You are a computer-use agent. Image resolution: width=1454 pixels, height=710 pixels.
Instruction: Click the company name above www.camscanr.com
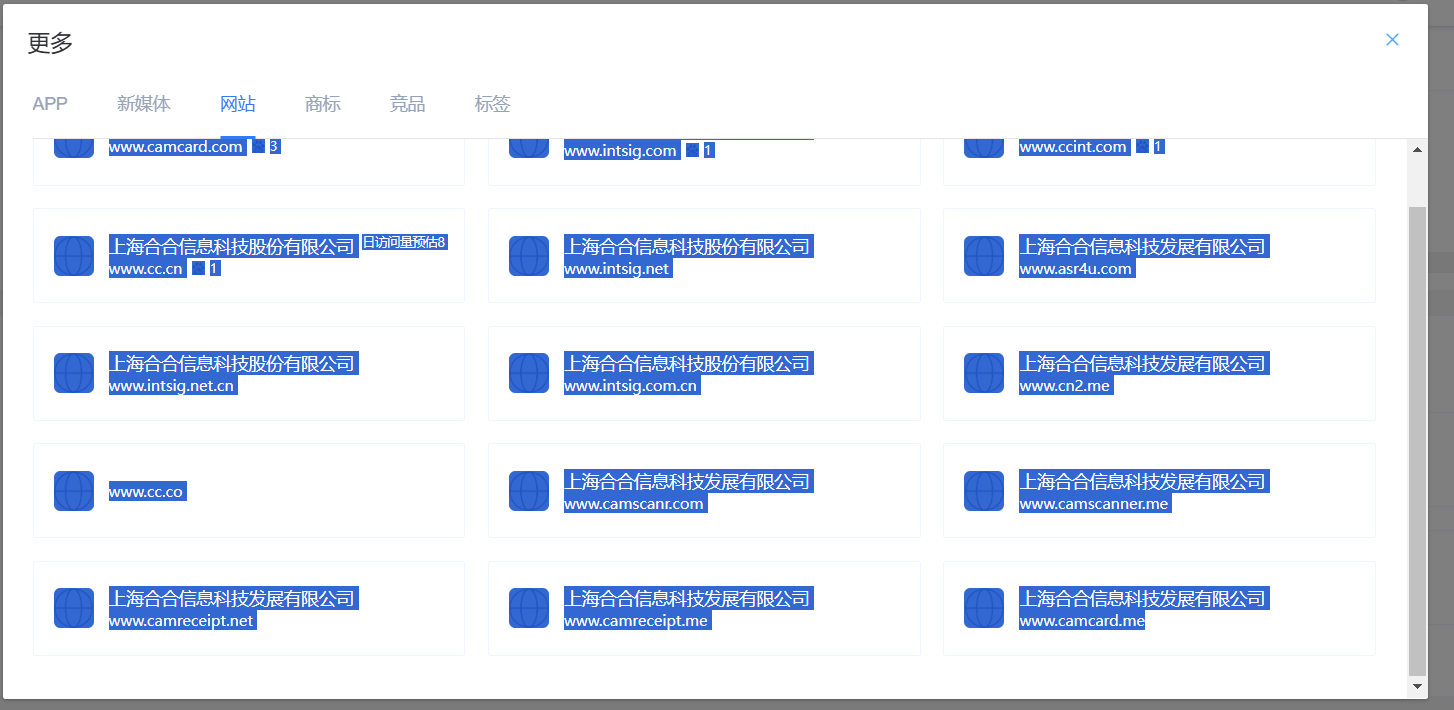click(687, 481)
